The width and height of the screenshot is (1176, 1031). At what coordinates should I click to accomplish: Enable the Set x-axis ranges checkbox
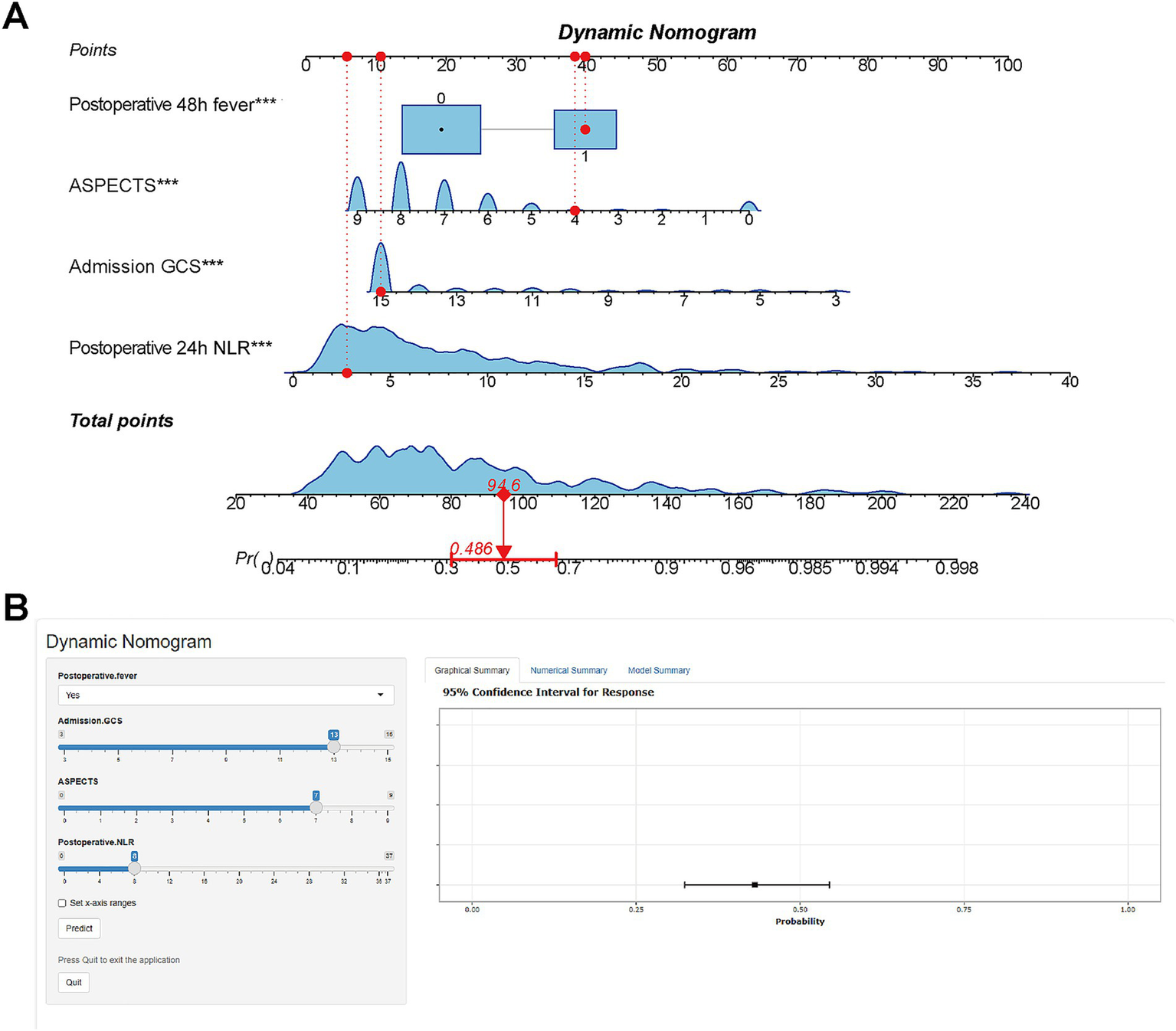coord(62,903)
